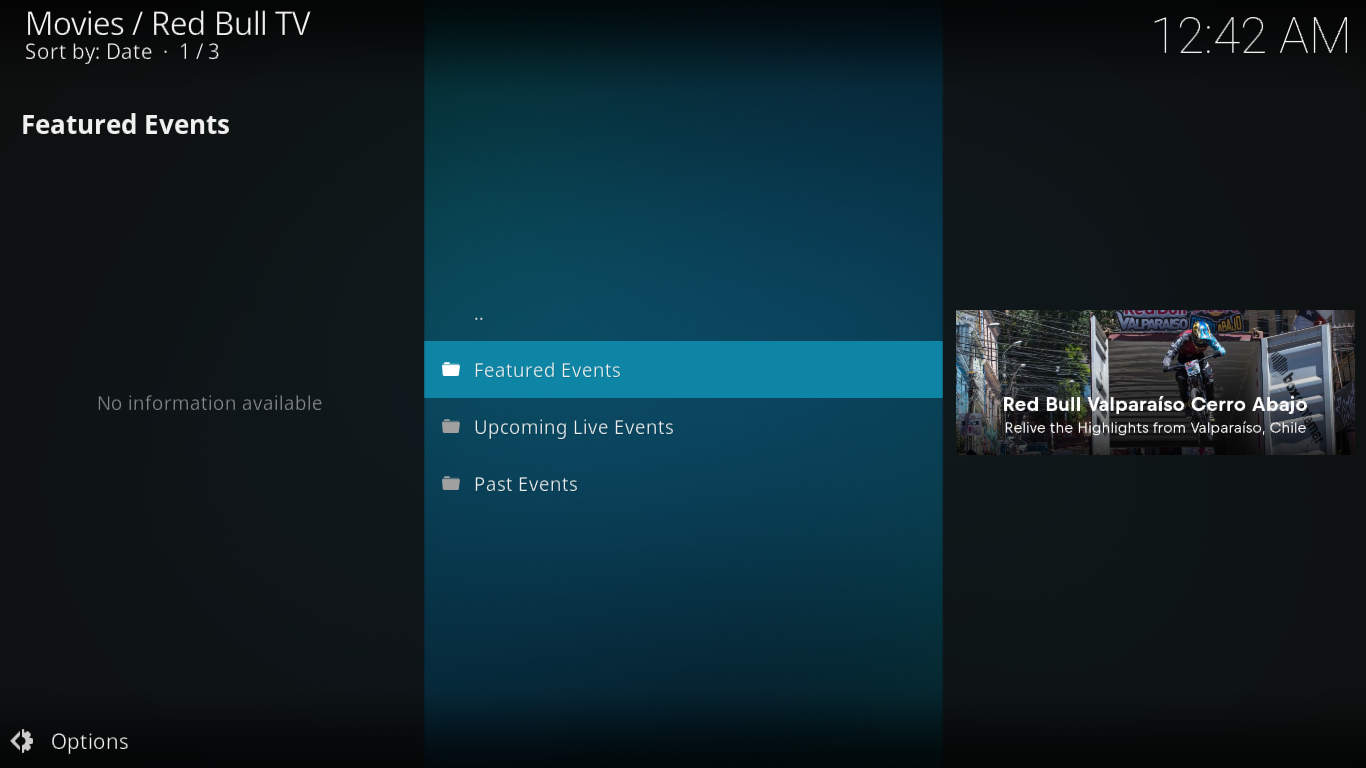
Task: Click the 'Sort by: Date' text
Action: [89, 52]
